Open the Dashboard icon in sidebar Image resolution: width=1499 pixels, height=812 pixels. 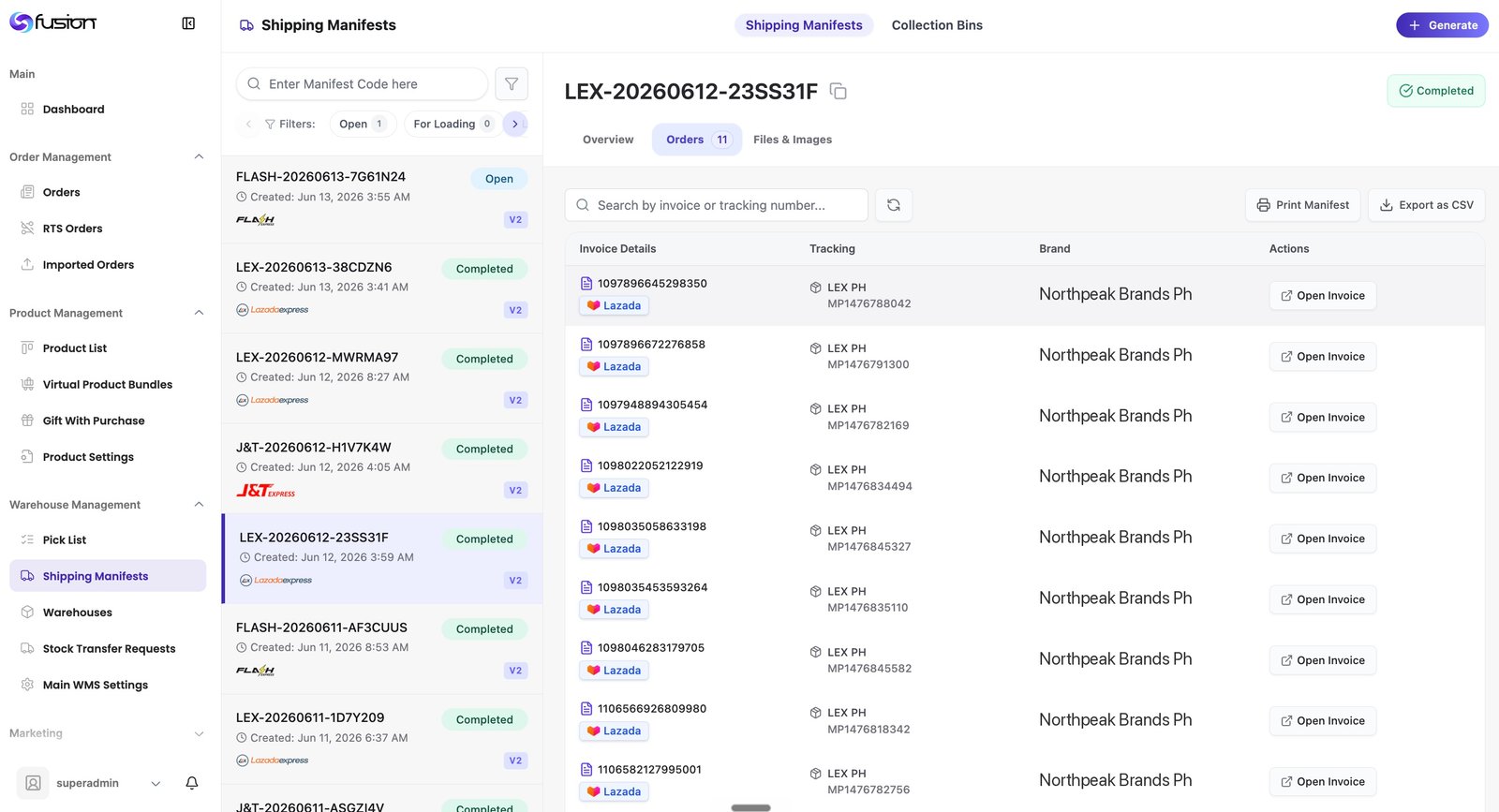click(27, 109)
